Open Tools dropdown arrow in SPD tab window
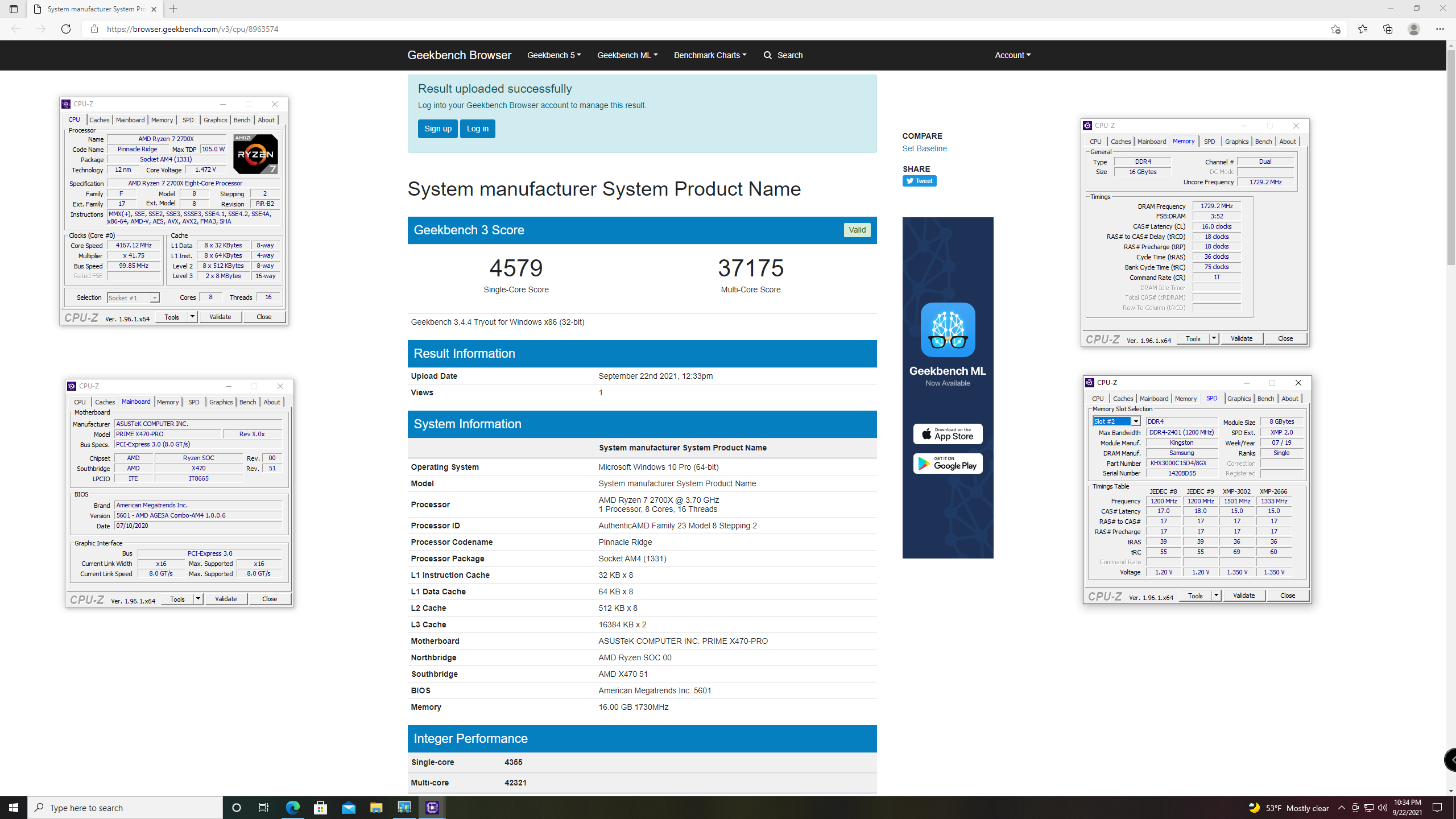 [1217, 595]
